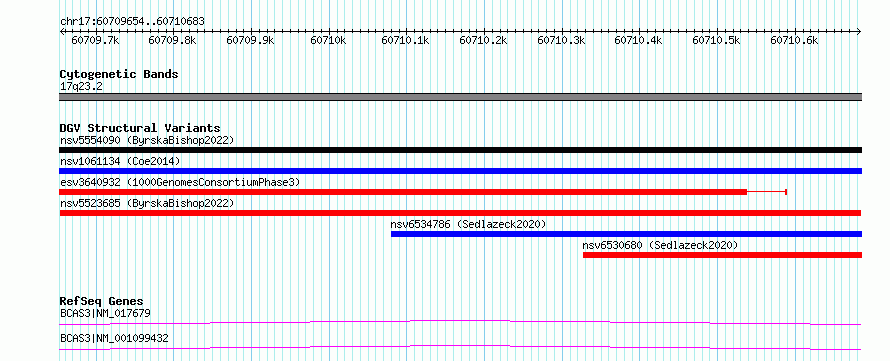Select the black nsv5554090 variant bar

pyautogui.click(x=460, y=150)
